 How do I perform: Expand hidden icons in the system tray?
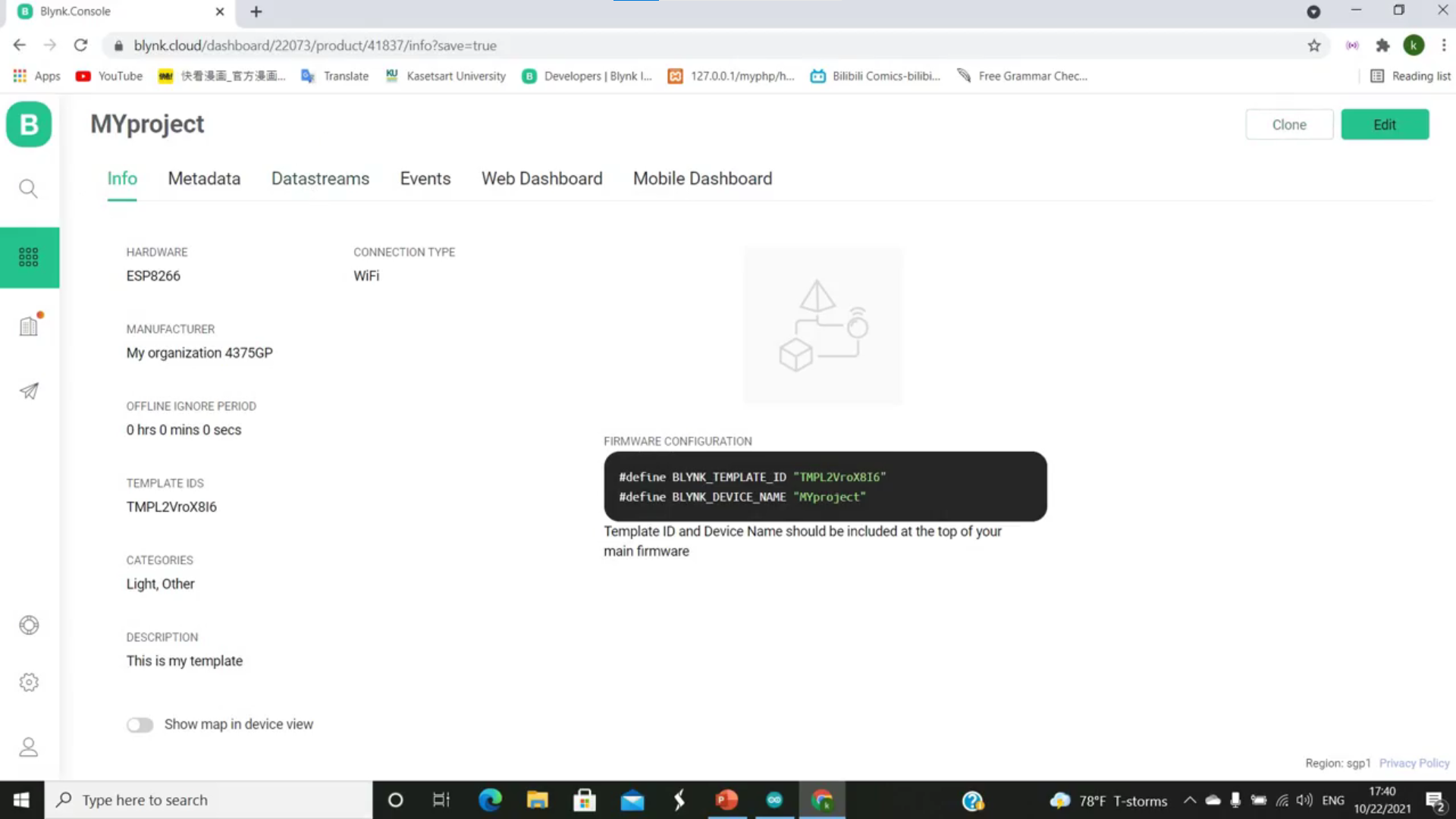coord(1190,799)
